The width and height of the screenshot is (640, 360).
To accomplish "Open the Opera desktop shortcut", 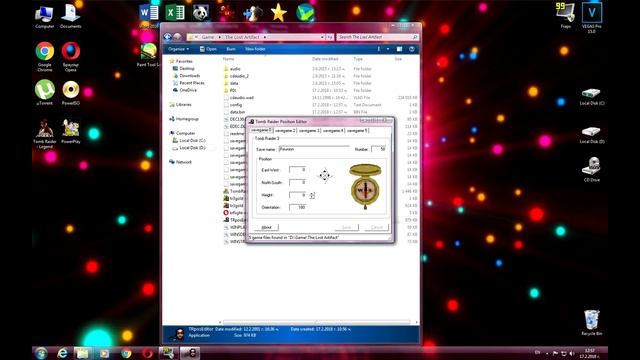I will [71, 56].
